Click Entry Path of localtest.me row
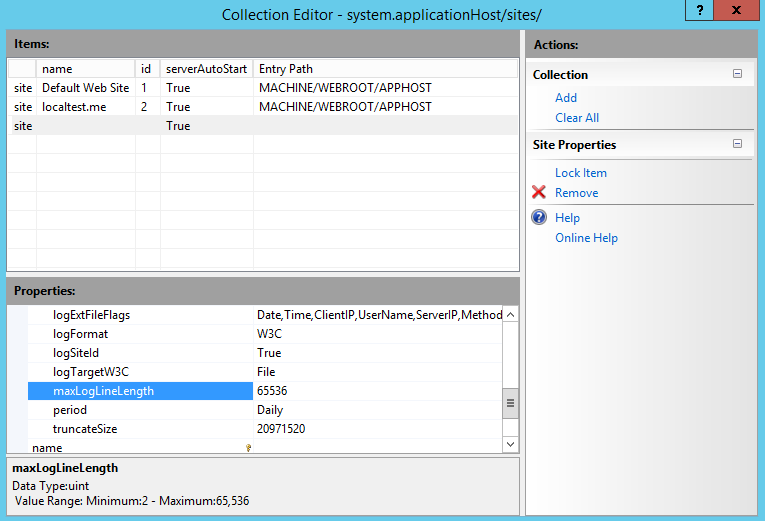The height and width of the screenshot is (521, 765). tap(385, 107)
